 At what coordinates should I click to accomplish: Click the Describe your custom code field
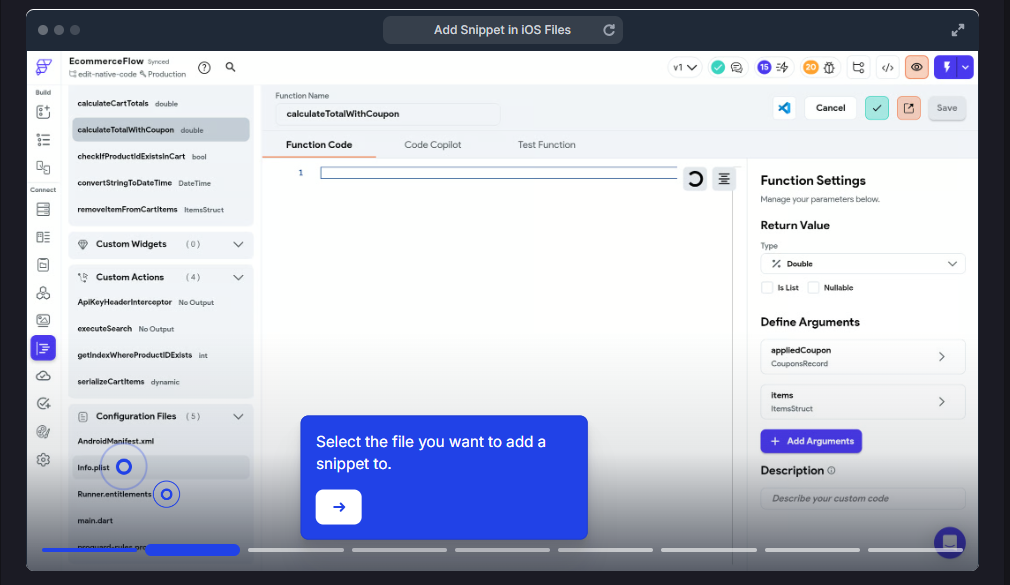tap(862, 498)
